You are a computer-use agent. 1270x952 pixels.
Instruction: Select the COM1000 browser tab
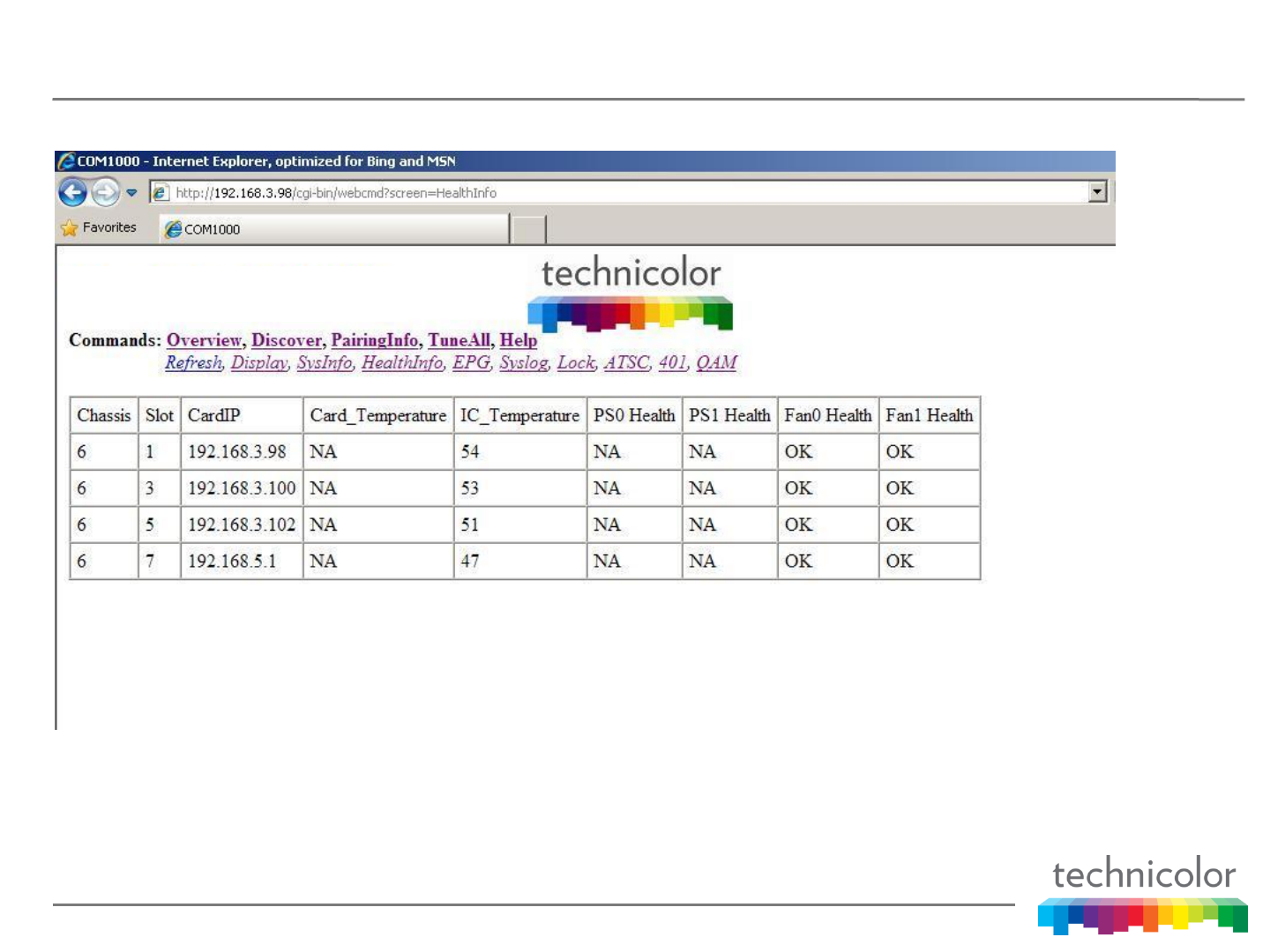pos(334,229)
